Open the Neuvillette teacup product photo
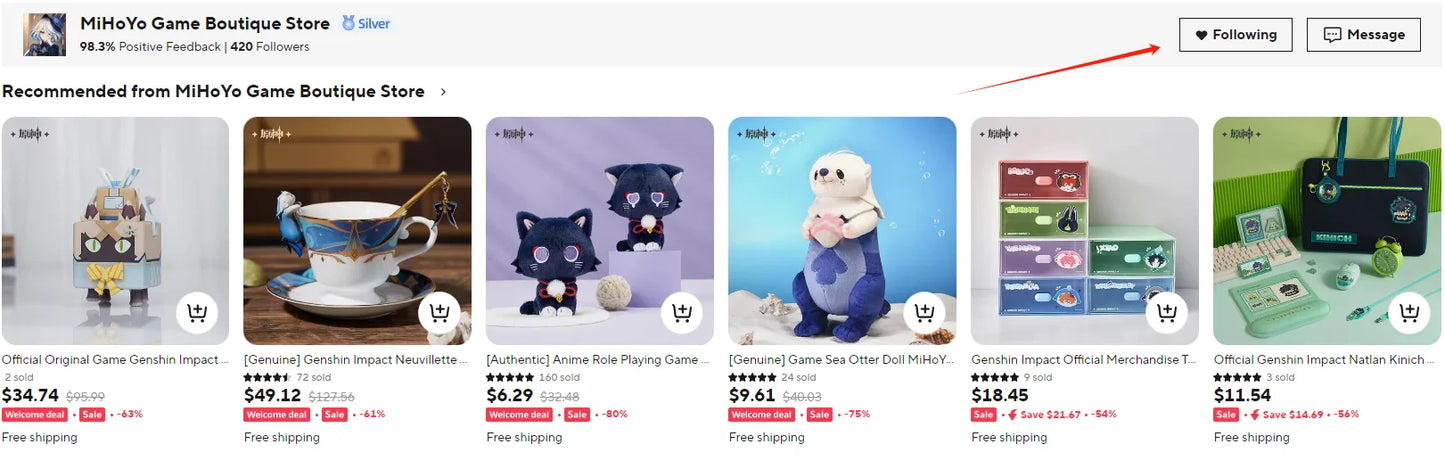The width and height of the screenshot is (1445, 461). tap(357, 231)
